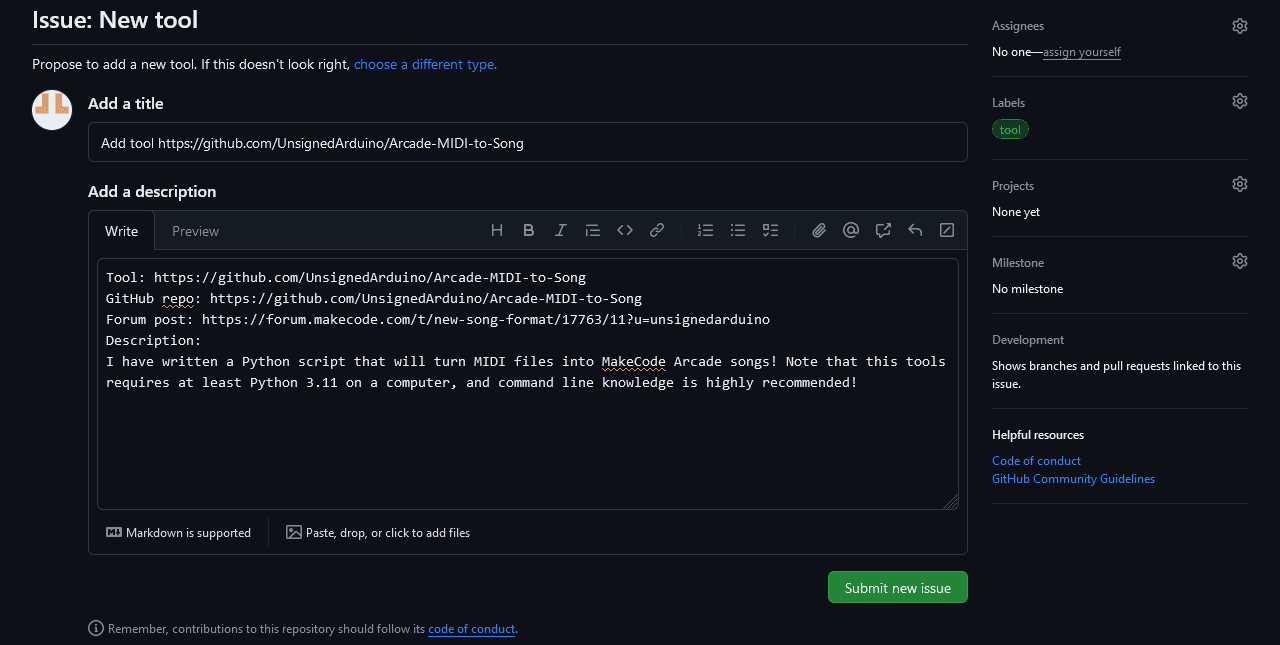
Task: Click the underlined word MakeCode in the description
Action: click(634, 362)
